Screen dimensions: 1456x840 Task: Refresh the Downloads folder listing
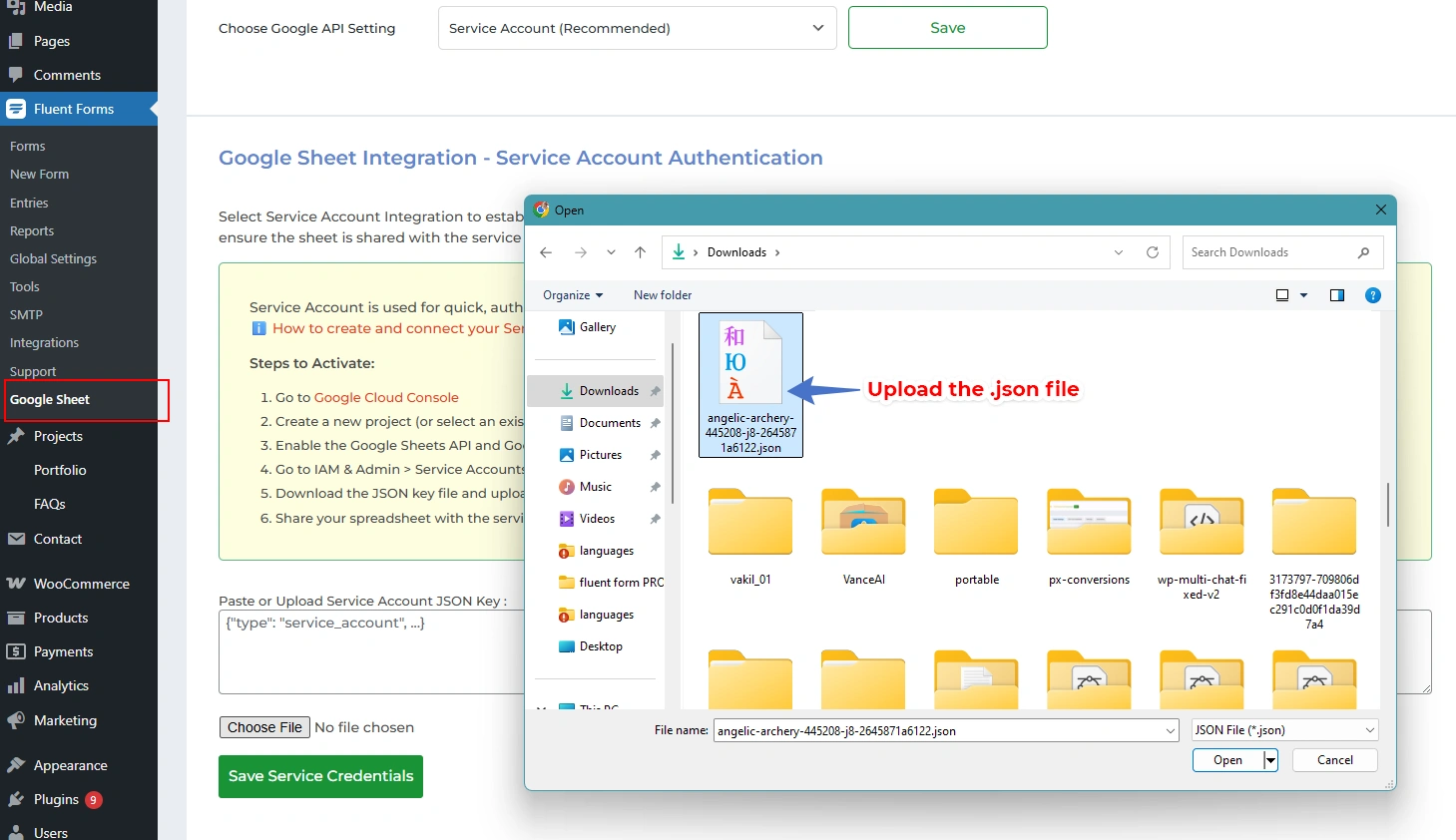pyautogui.click(x=1153, y=252)
